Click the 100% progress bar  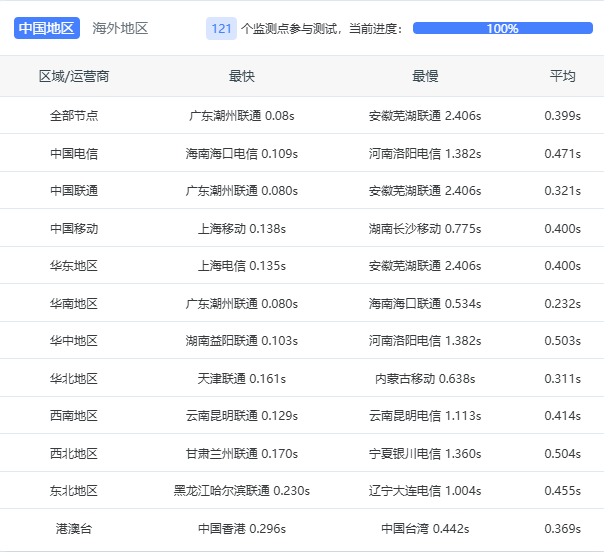(502, 28)
